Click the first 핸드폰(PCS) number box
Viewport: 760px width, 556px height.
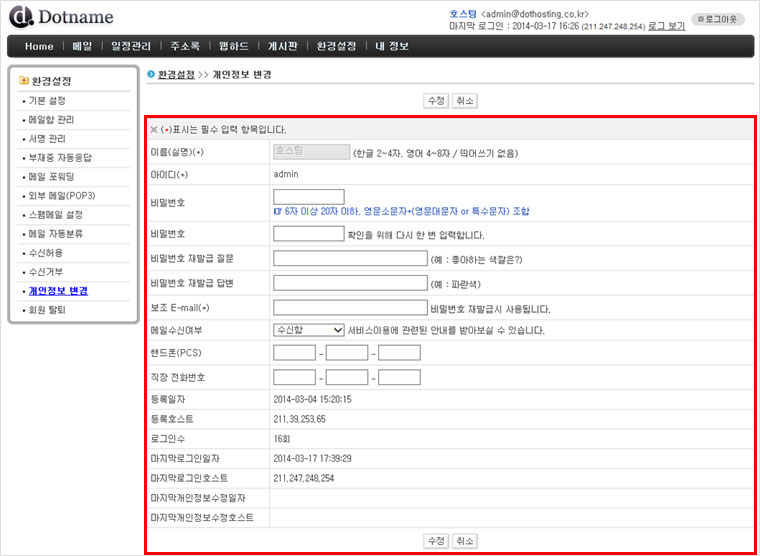294,353
